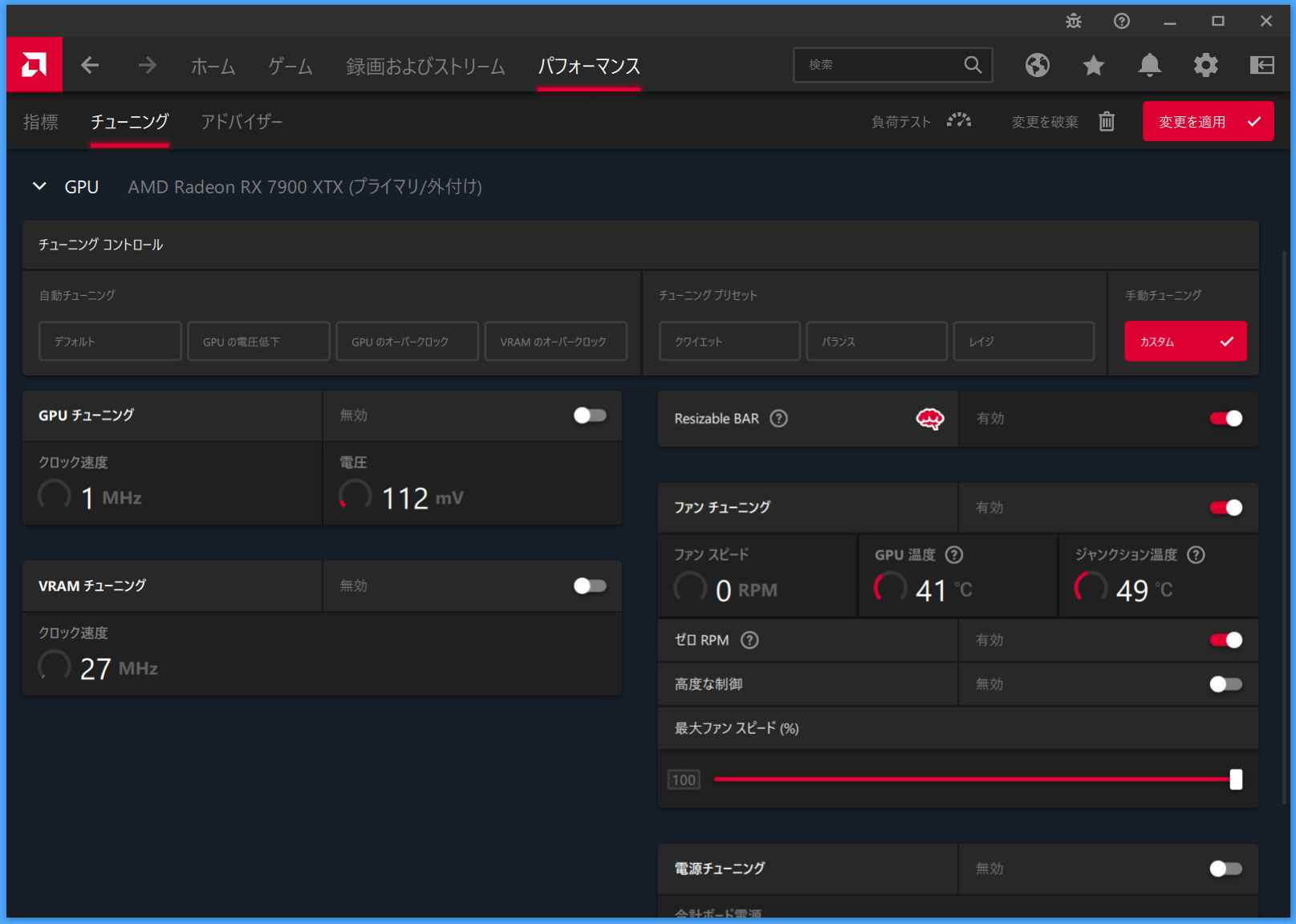Open the 録画およびストリーム tab
The width and height of the screenshot is (1296, 924).
[425, 66]
